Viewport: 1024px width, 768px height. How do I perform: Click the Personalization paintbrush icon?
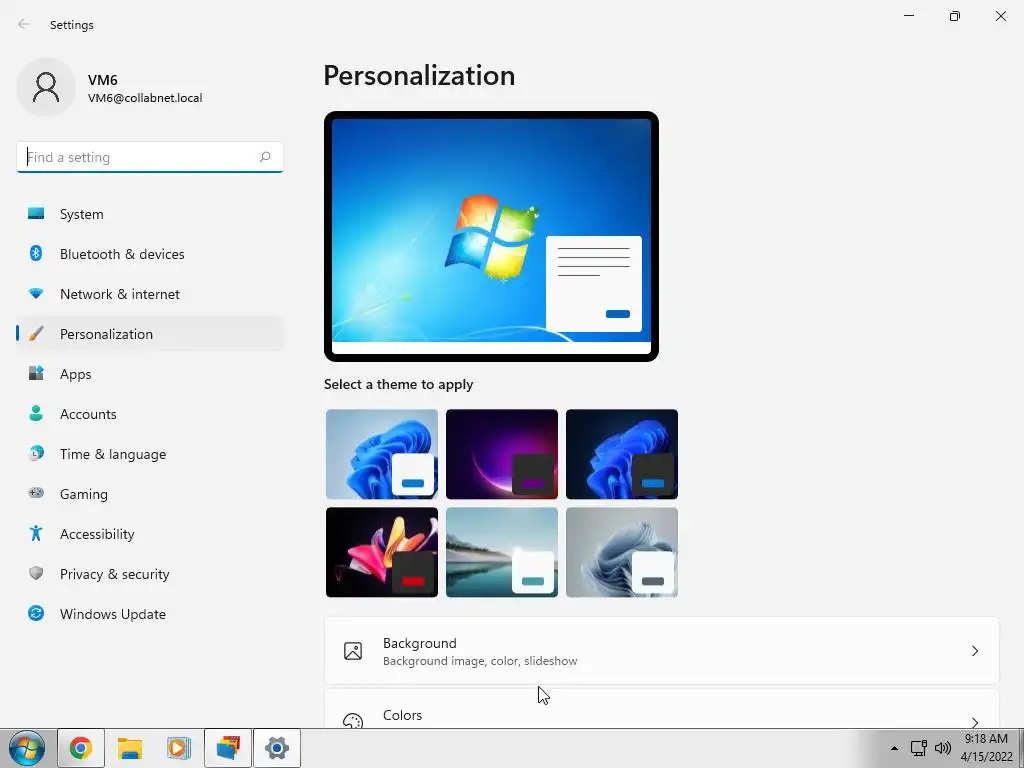[36, 334]
